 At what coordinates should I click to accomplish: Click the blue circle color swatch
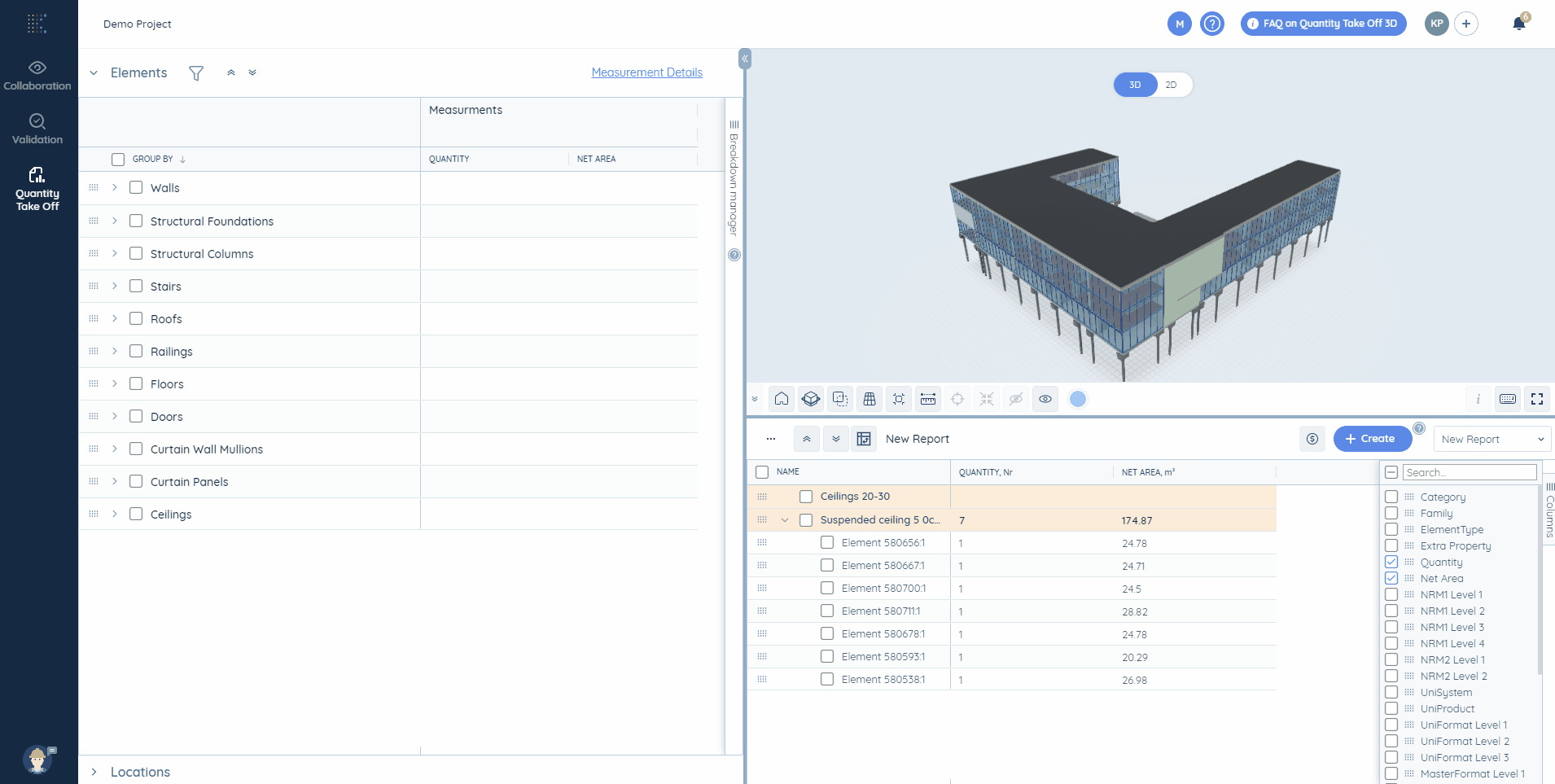[x=1078, y=399]
